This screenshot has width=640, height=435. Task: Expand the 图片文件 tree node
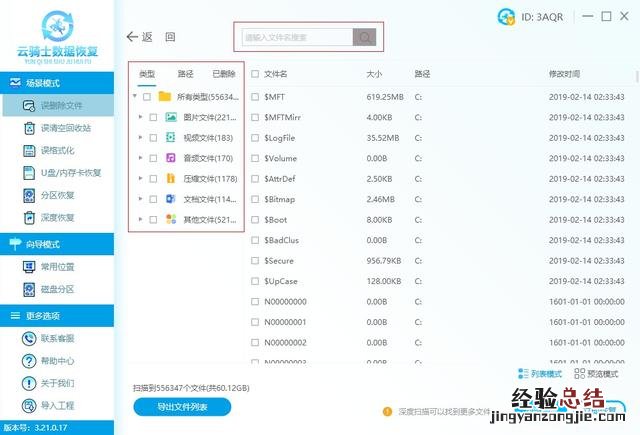tap(140, 117)
